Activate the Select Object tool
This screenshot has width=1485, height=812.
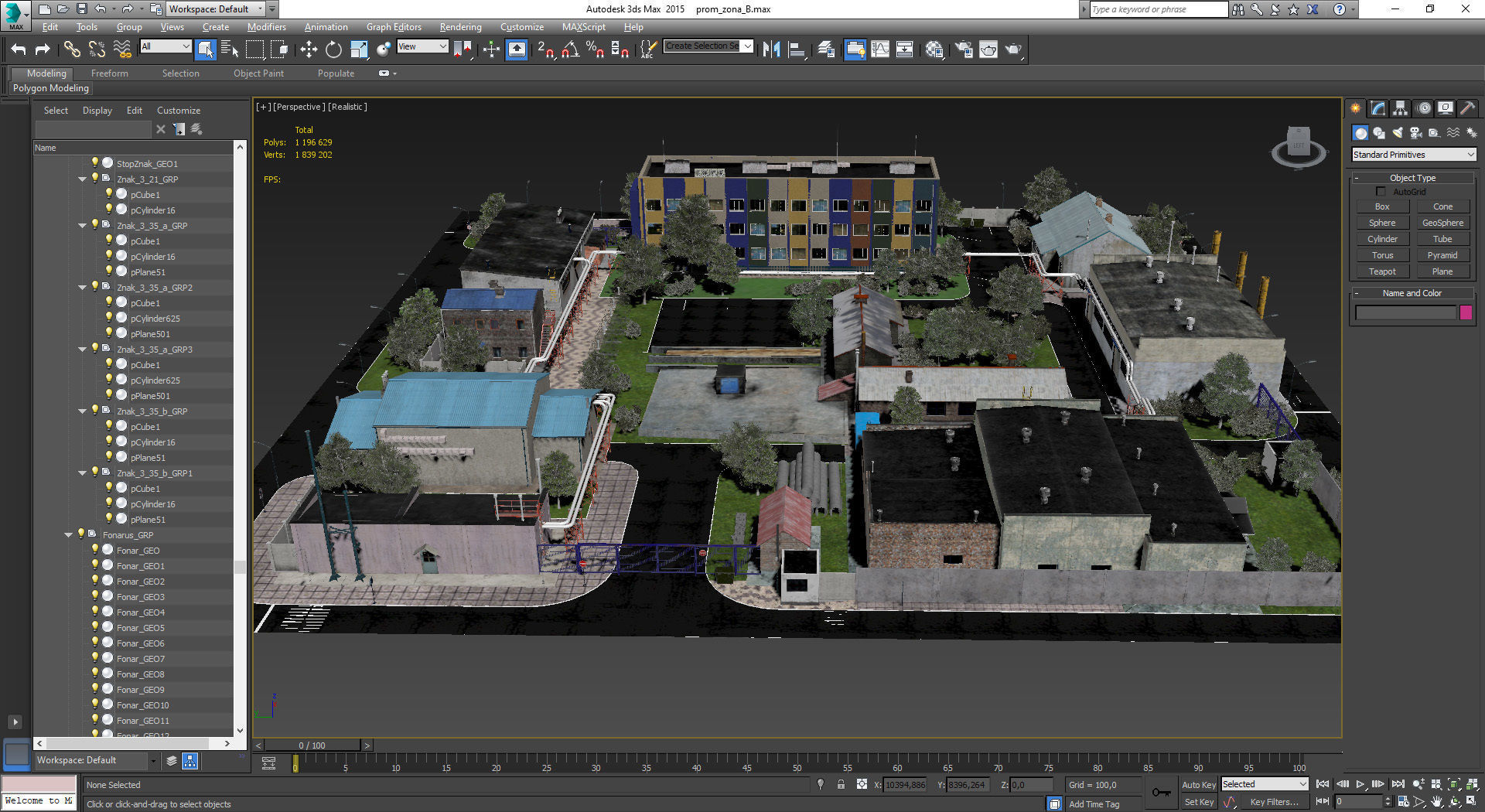click(x=205, y=49)
